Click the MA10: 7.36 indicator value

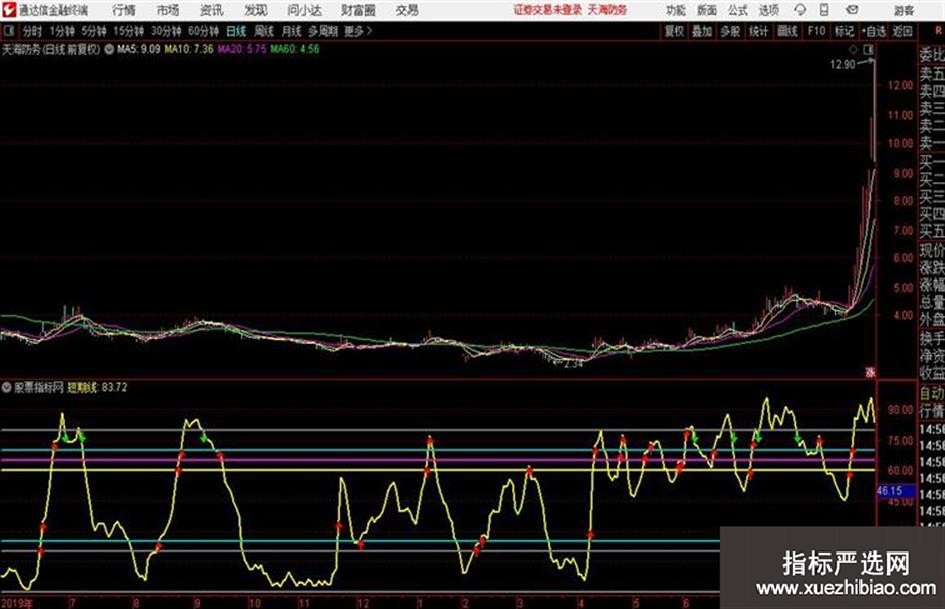pyautogui.click(x=189, y=49)
